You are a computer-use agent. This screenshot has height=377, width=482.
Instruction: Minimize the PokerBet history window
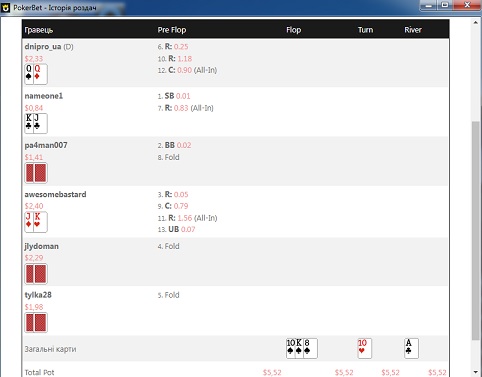pos(428,5)
